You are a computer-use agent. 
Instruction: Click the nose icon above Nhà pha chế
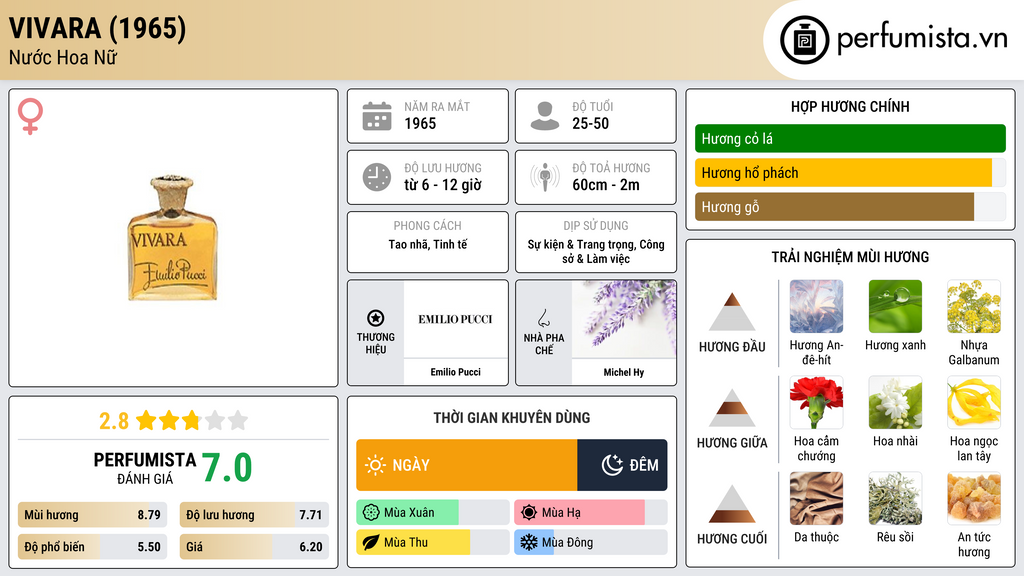tap(543, 318)
